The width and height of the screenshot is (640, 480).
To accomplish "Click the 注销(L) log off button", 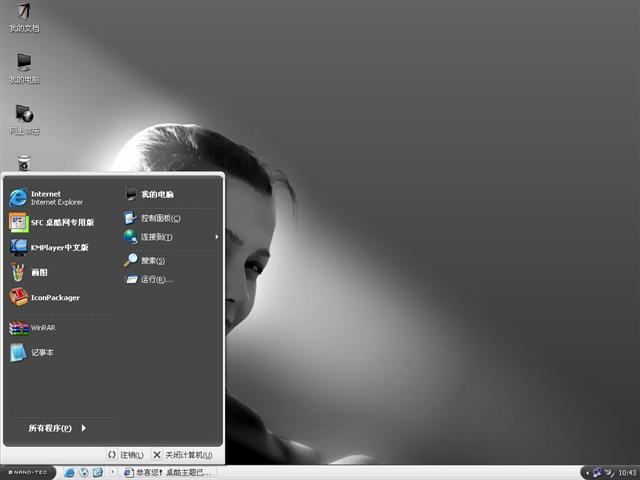I will tap(126, 455).
